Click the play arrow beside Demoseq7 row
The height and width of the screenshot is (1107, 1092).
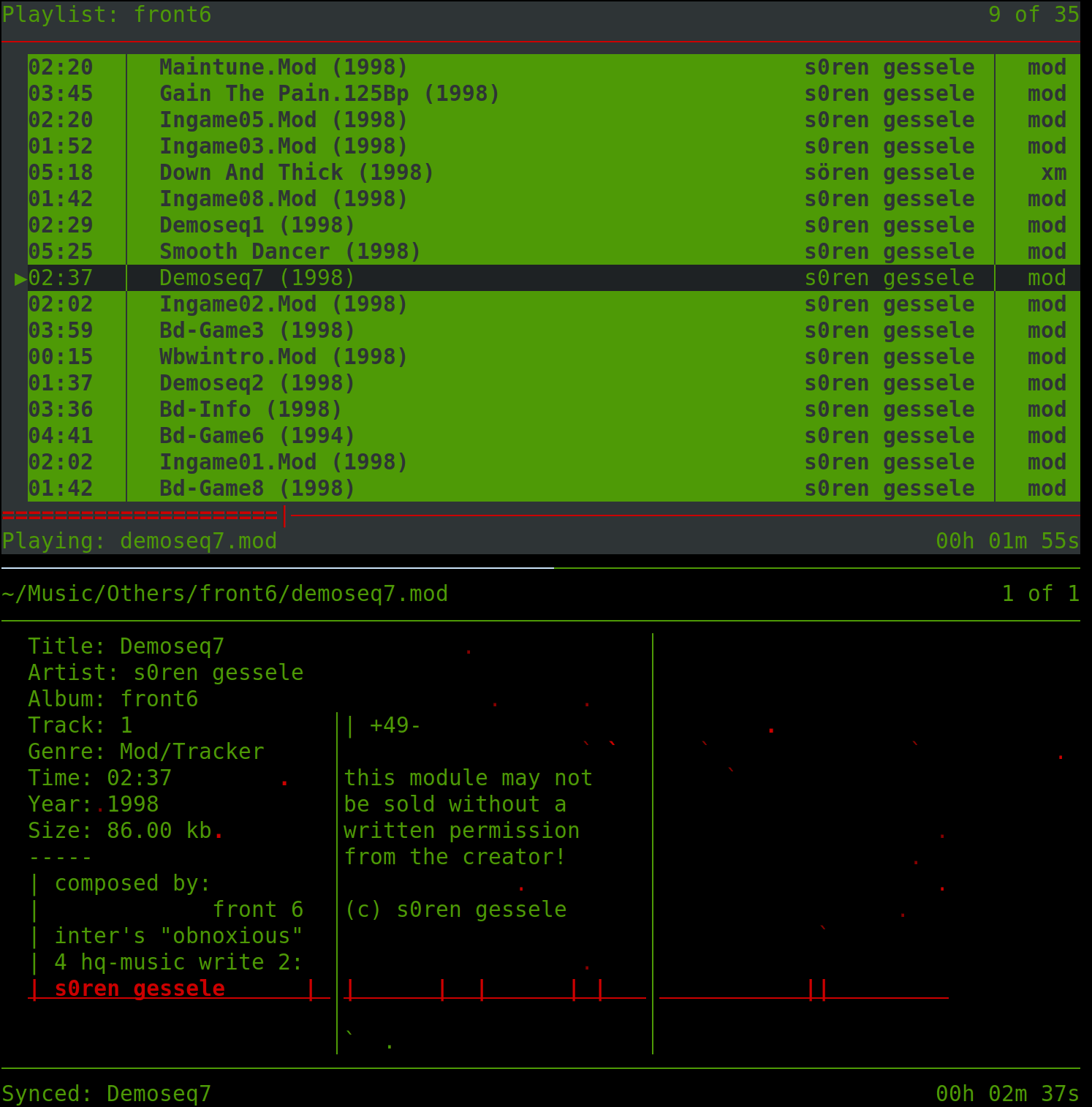[20, 279]
